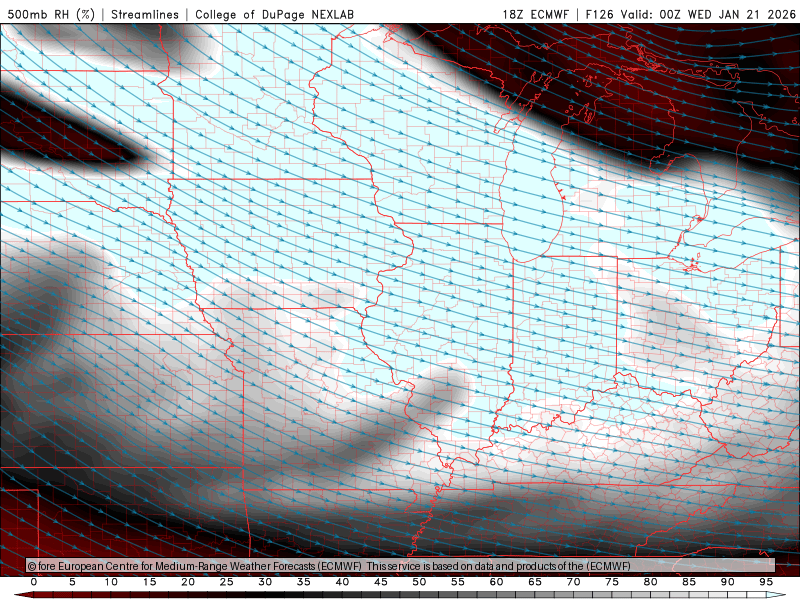Click the '20' tick label on colorbar
Image resolution: width=800 pixels, height=600 pixels.
point(188,582)
